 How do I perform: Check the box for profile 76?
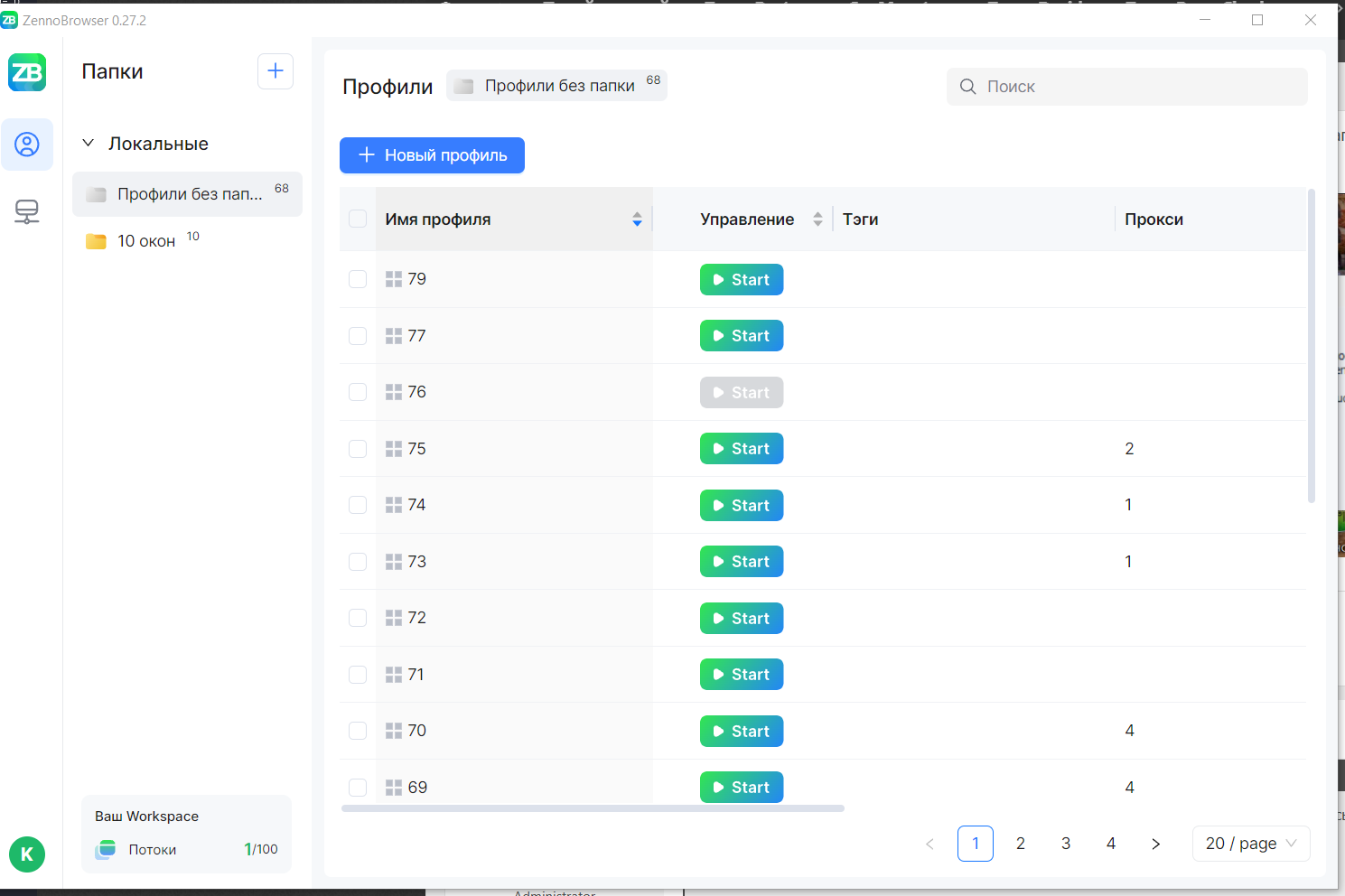358,392
